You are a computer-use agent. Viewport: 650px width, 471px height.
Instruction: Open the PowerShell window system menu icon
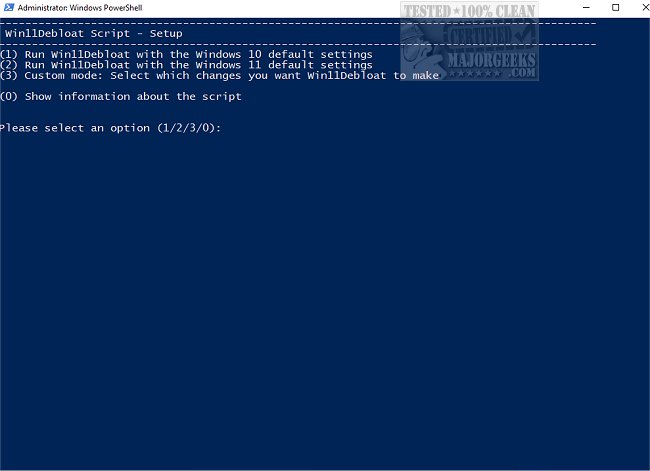[8, 7]
